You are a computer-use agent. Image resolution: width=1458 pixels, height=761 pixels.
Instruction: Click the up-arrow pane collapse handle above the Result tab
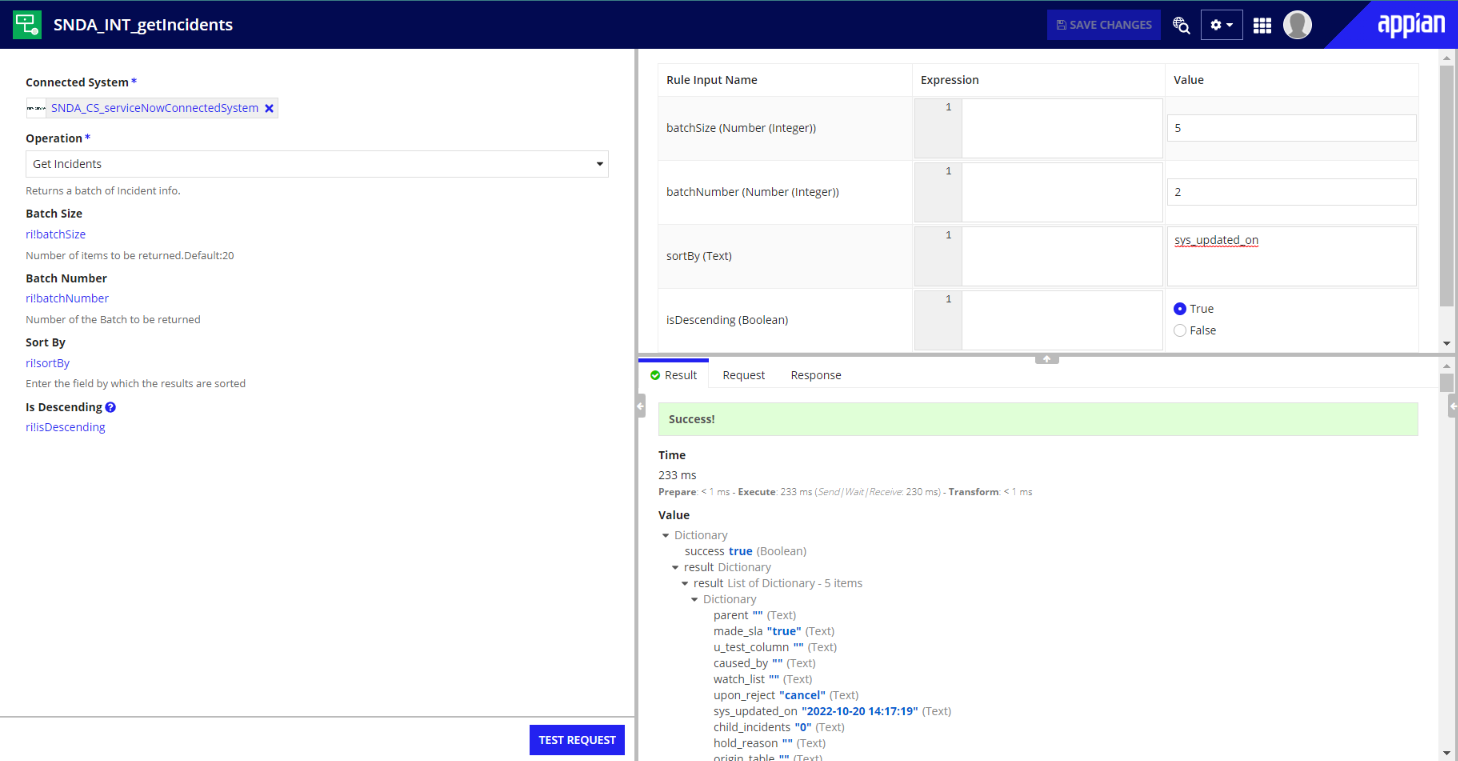(1047, 358)
